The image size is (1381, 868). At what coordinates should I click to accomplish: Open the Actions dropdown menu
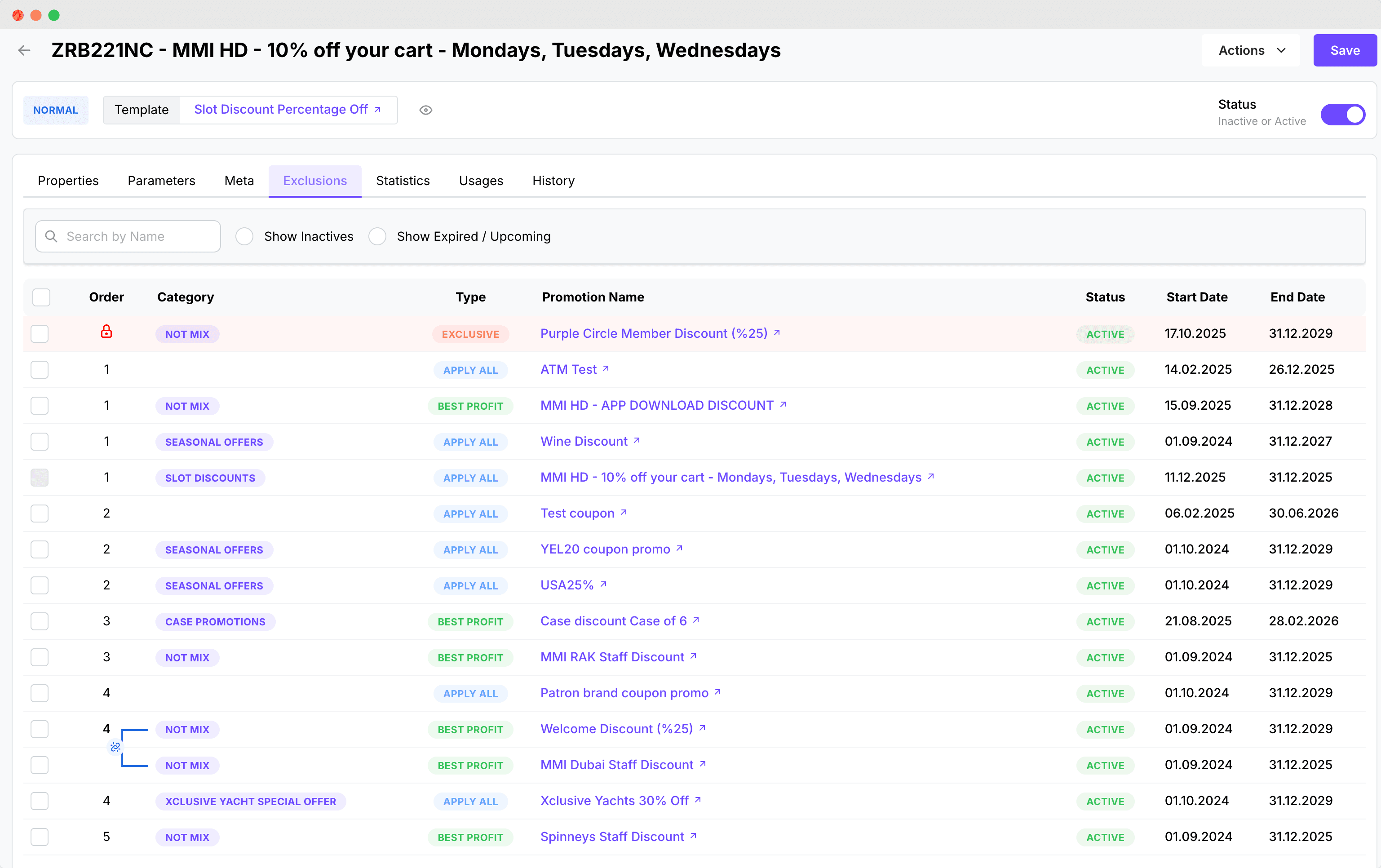(1251, 50)
